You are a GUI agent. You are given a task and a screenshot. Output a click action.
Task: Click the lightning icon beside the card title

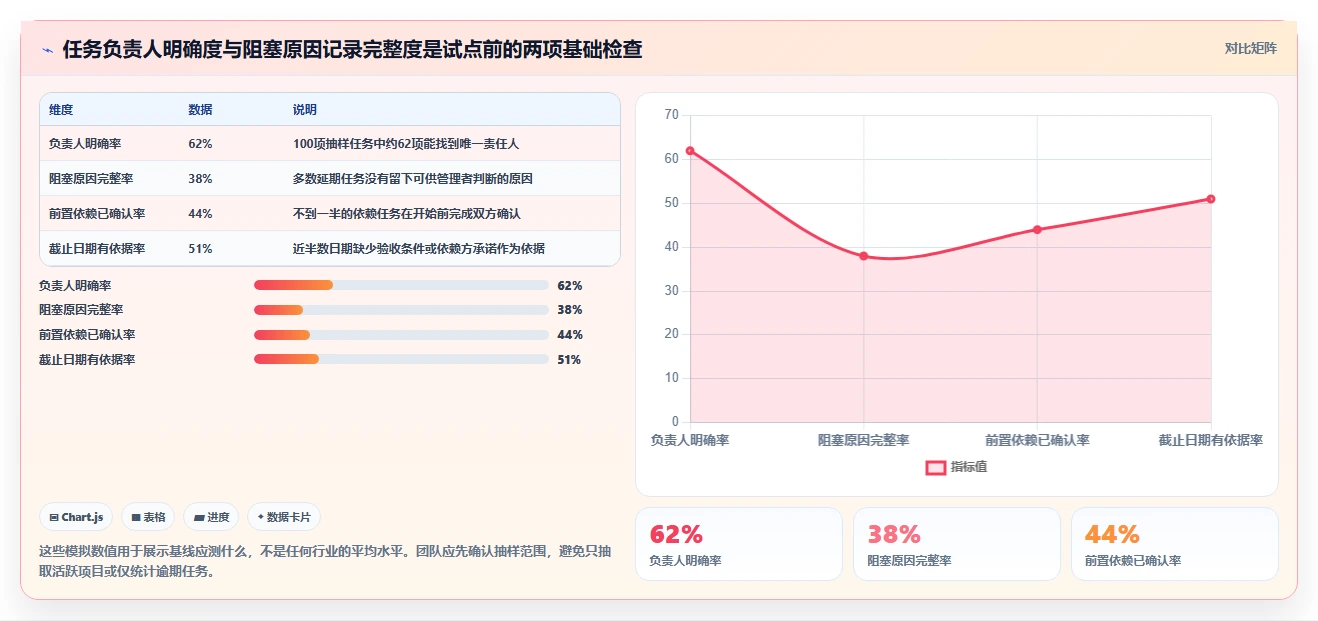pyautogui.click(x=47, y=50)
